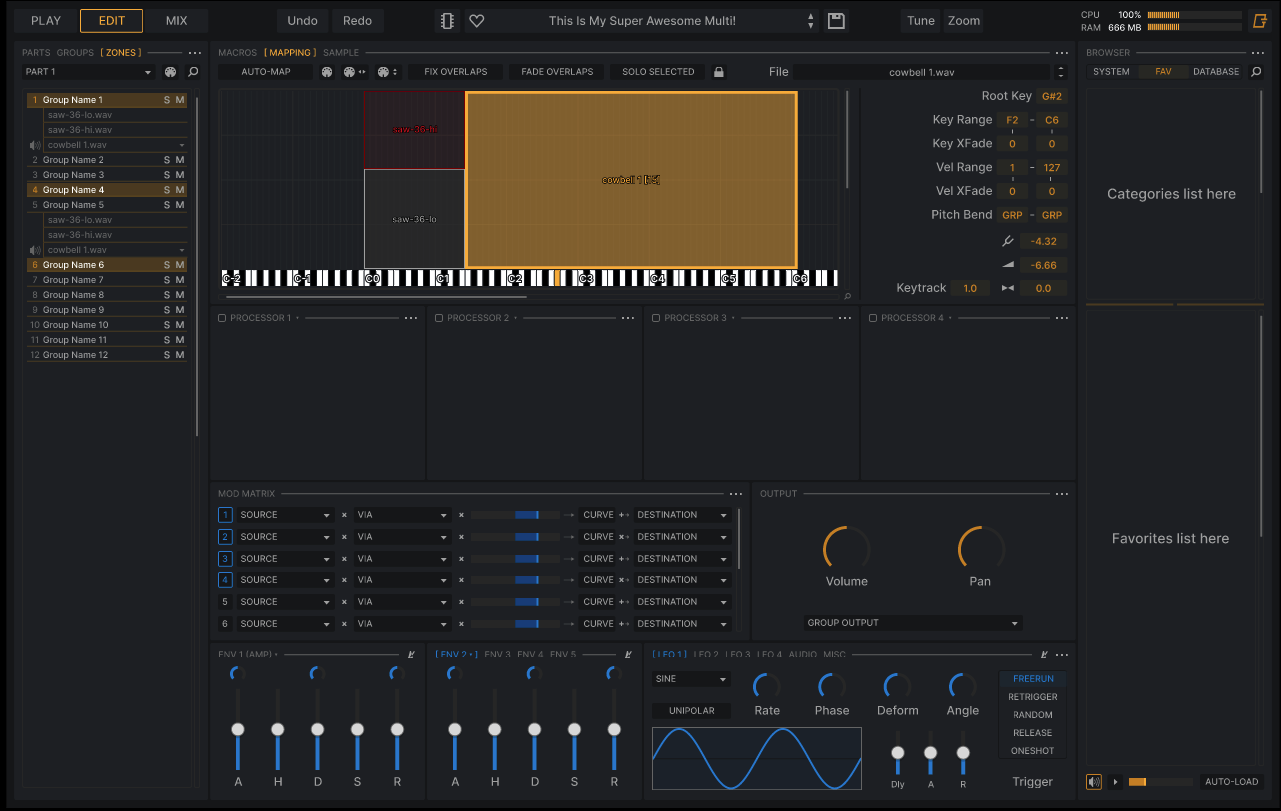Mute Group Name 4
The image size is (1281, 811).
pos(180,190)
